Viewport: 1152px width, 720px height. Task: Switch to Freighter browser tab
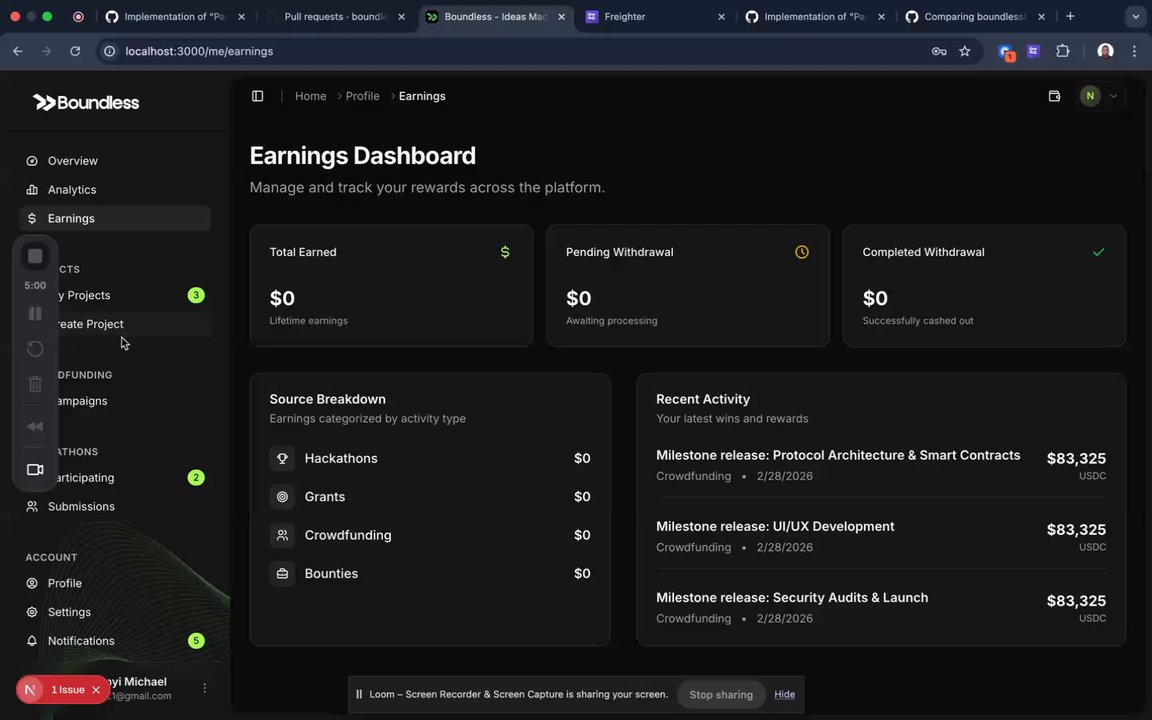[656, 16]
